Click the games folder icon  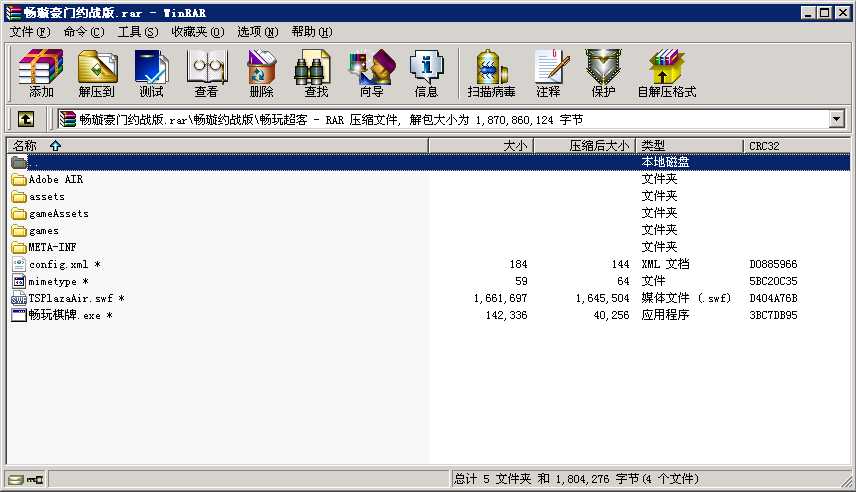pos(19,230)
